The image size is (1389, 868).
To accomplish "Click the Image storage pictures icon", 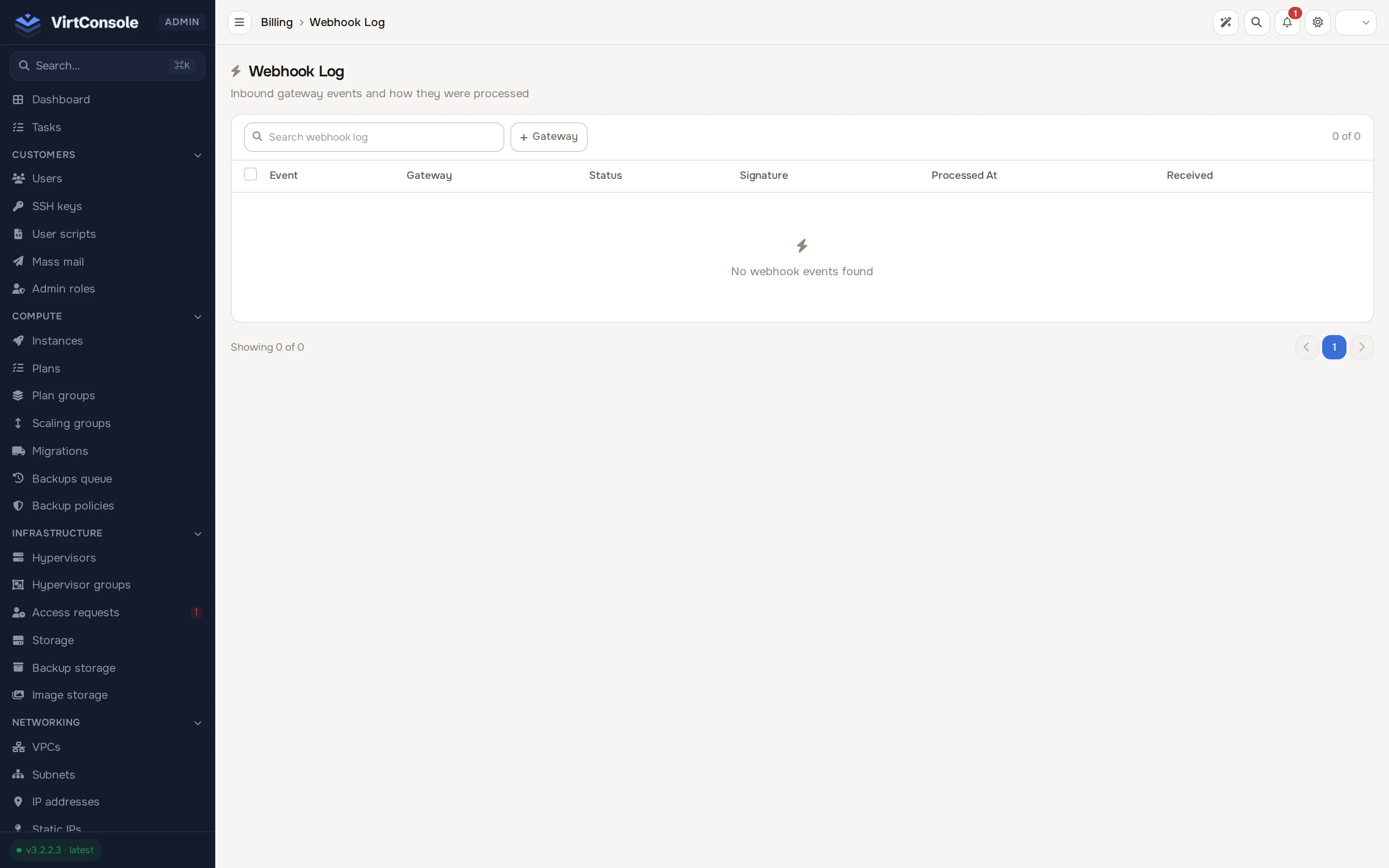I will click(18, 695).
